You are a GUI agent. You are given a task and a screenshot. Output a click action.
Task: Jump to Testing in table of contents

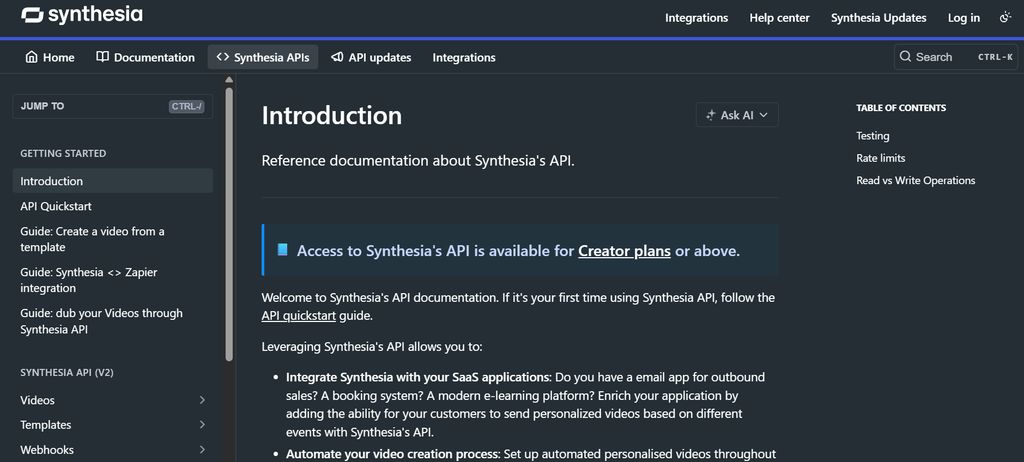click(872, 136)
